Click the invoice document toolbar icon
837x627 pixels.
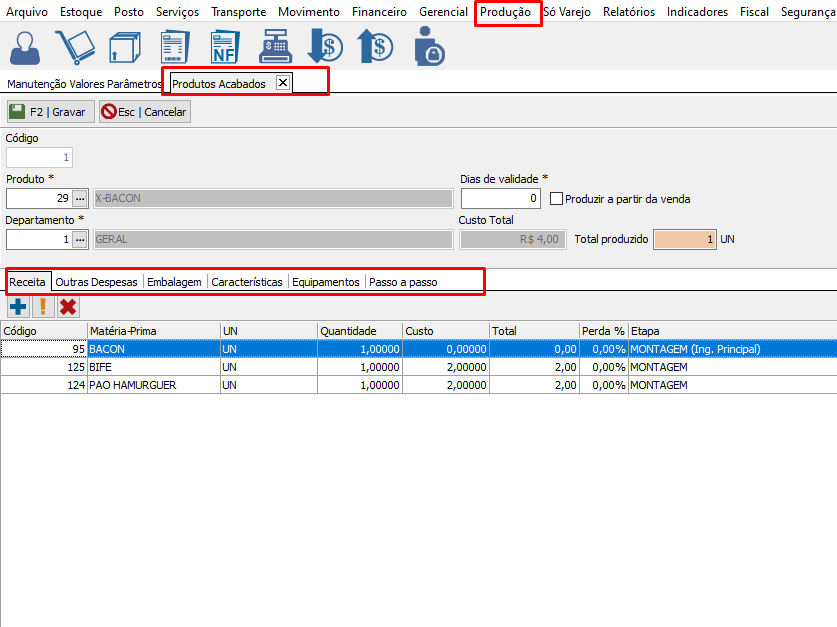(174, 47)
